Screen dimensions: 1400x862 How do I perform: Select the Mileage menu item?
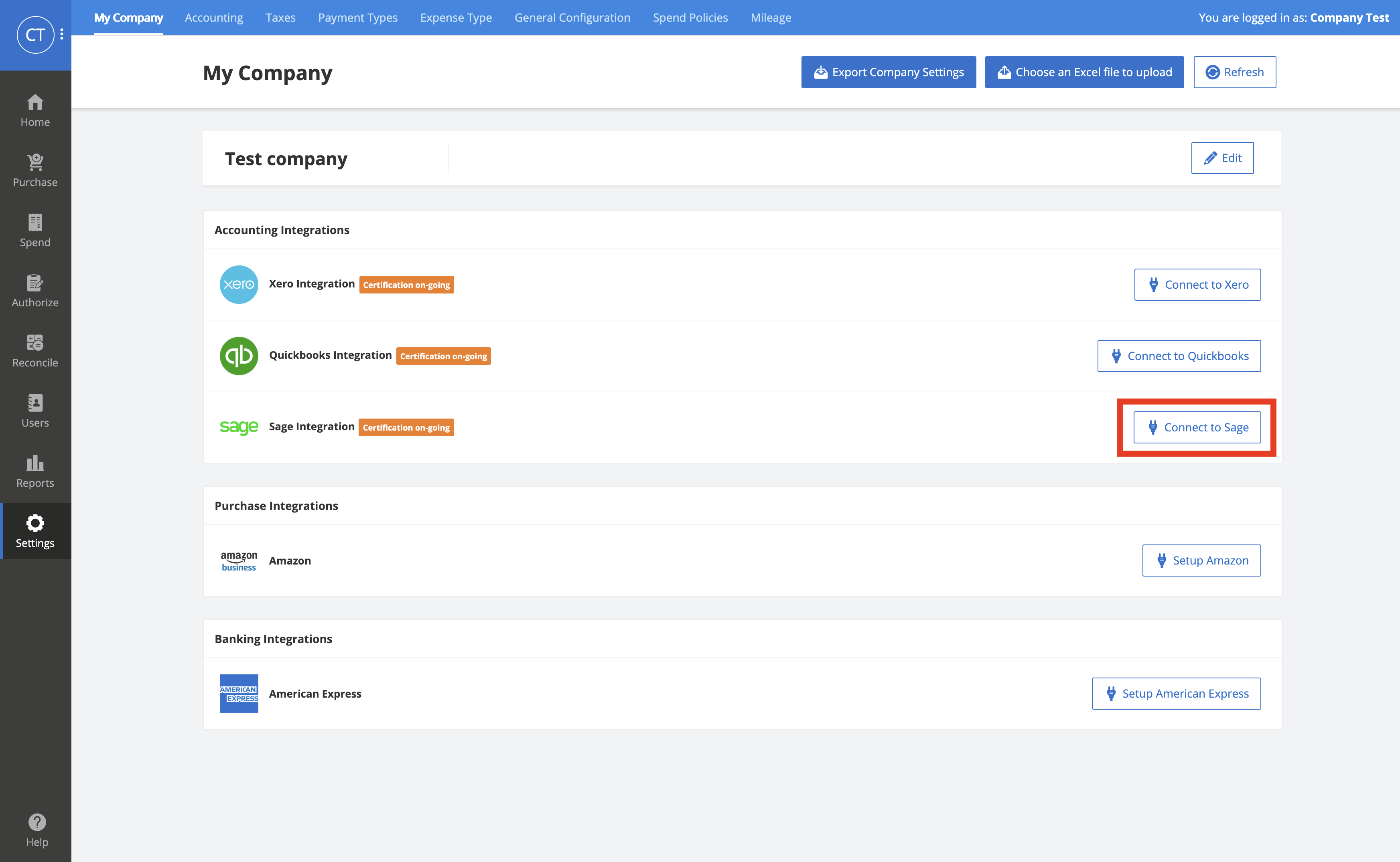771,17
